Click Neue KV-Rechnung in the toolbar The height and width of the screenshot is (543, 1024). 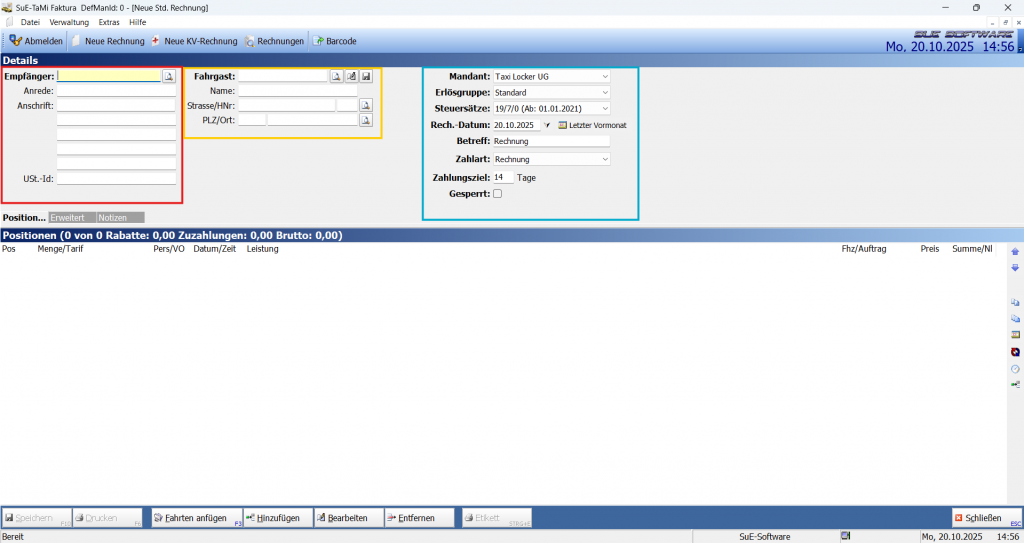coord(194,41)
